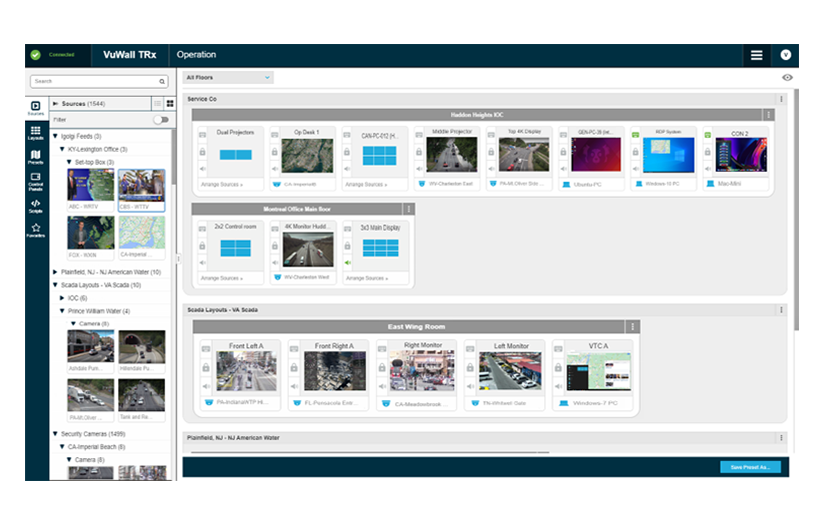Open Control Panels from the sidebar
825x525 pixels.
point(36,181)
